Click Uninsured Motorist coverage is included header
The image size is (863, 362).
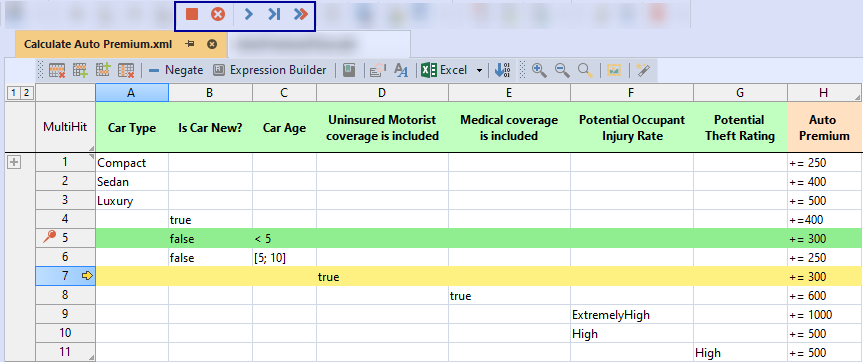pos(383,128)
